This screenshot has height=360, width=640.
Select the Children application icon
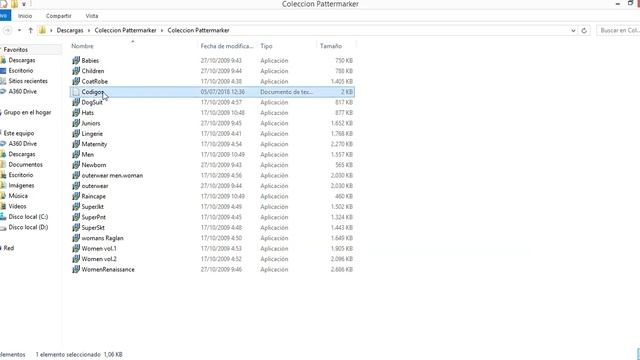click(76, 71)
